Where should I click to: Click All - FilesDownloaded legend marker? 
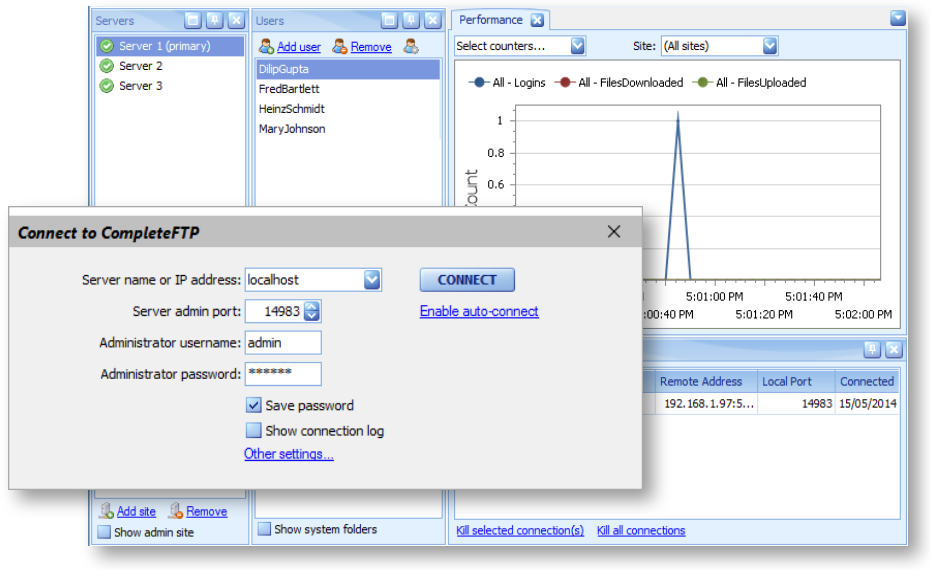coord(565,82)
